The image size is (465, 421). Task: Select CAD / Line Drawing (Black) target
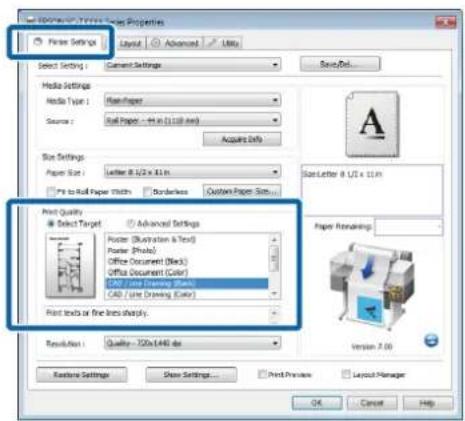coord(187,283)
